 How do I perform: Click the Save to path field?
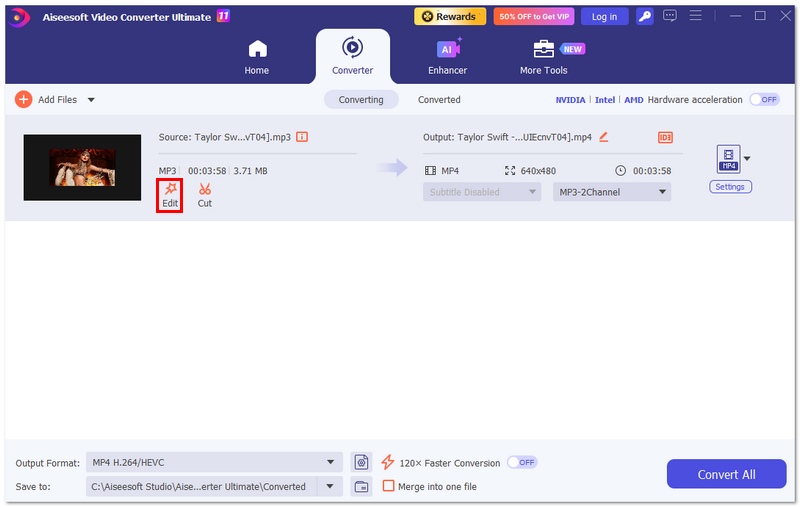(202, 487)
